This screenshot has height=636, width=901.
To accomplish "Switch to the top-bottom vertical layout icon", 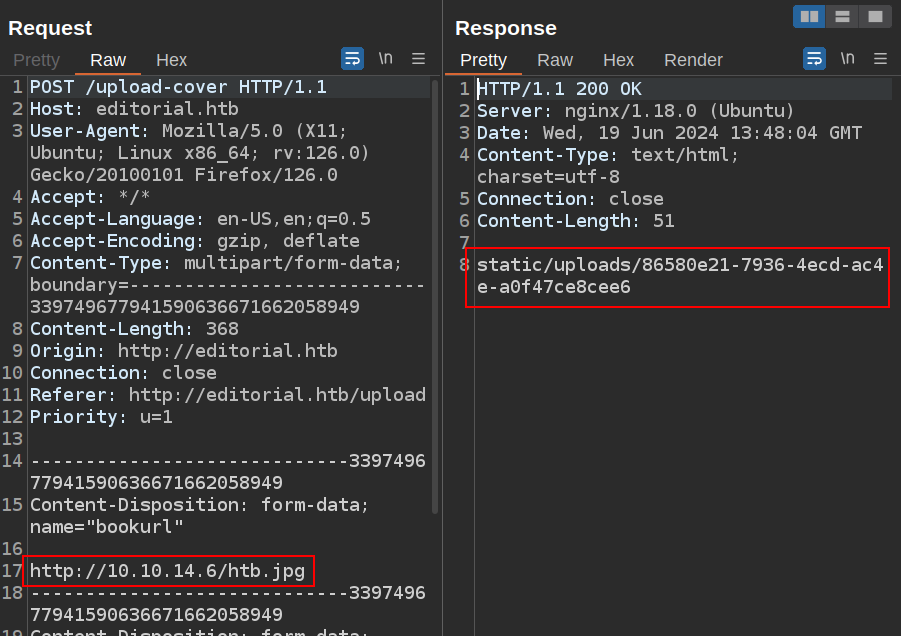I will coord(842,16).
